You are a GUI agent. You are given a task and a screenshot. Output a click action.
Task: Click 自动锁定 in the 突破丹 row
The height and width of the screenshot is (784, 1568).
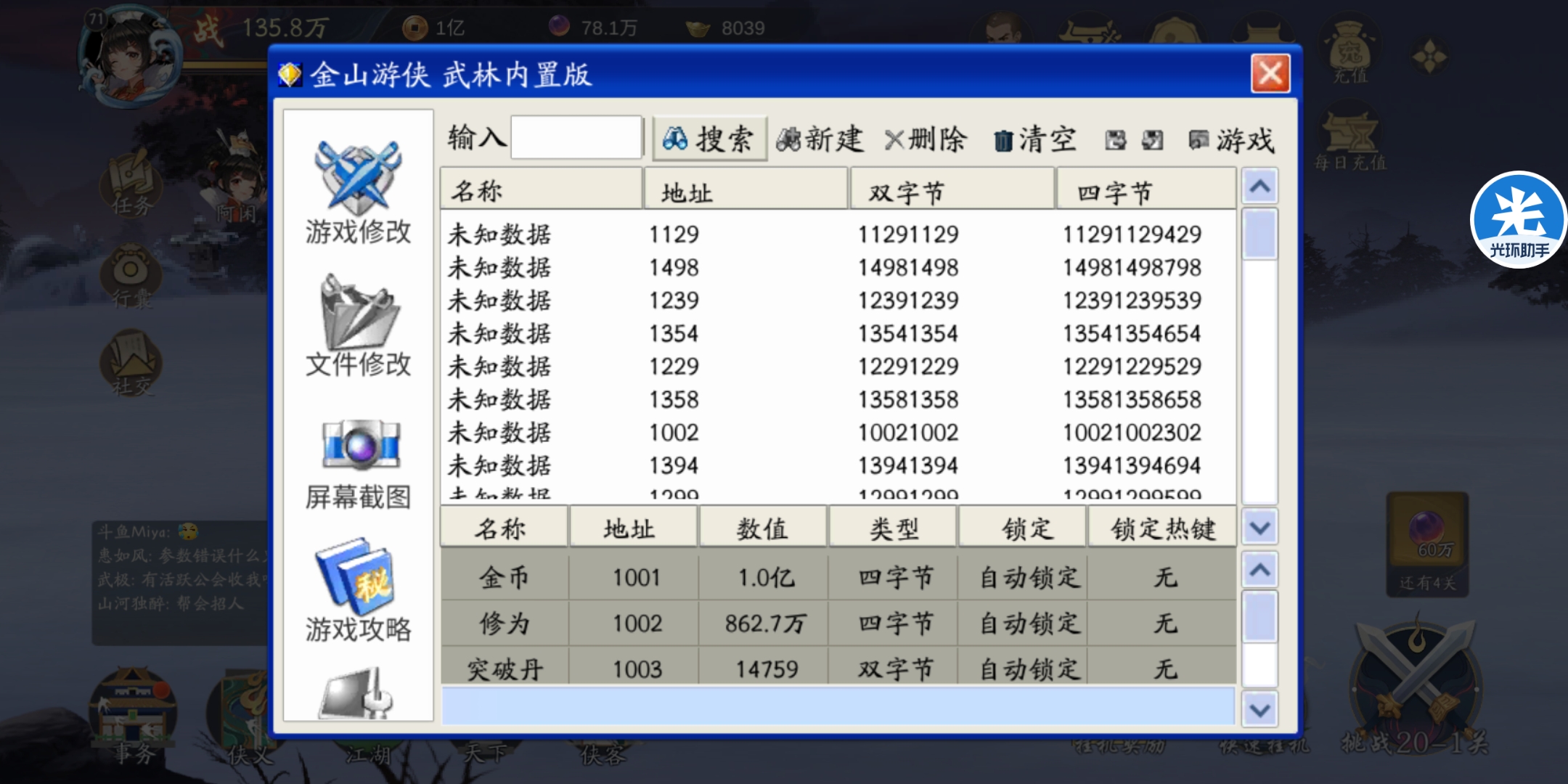pyautogui.click(x=1029, y=669)
